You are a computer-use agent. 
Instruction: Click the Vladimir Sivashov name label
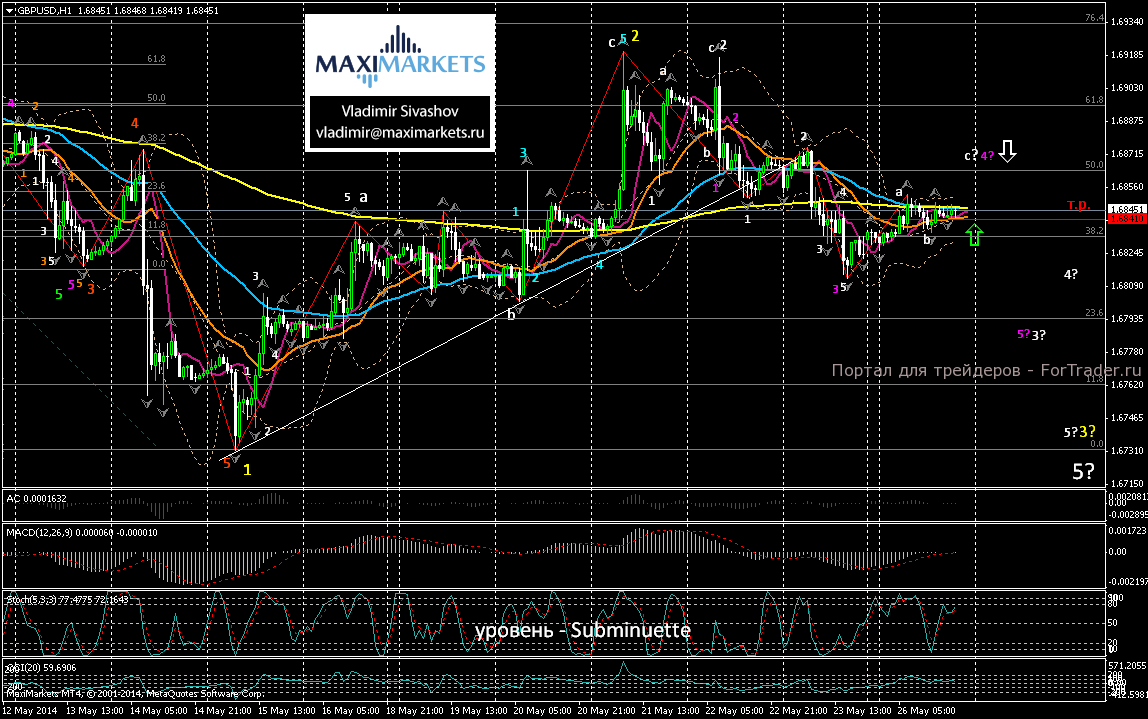pos(400,111)
